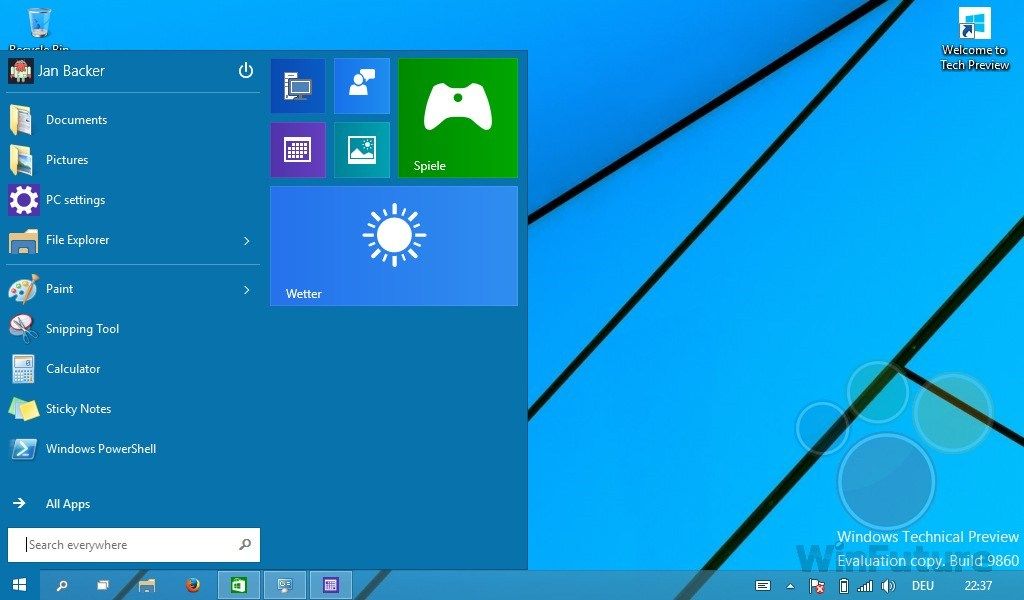
Task: Open the Wetter weather tile
Action: click(x=393, y=246)
